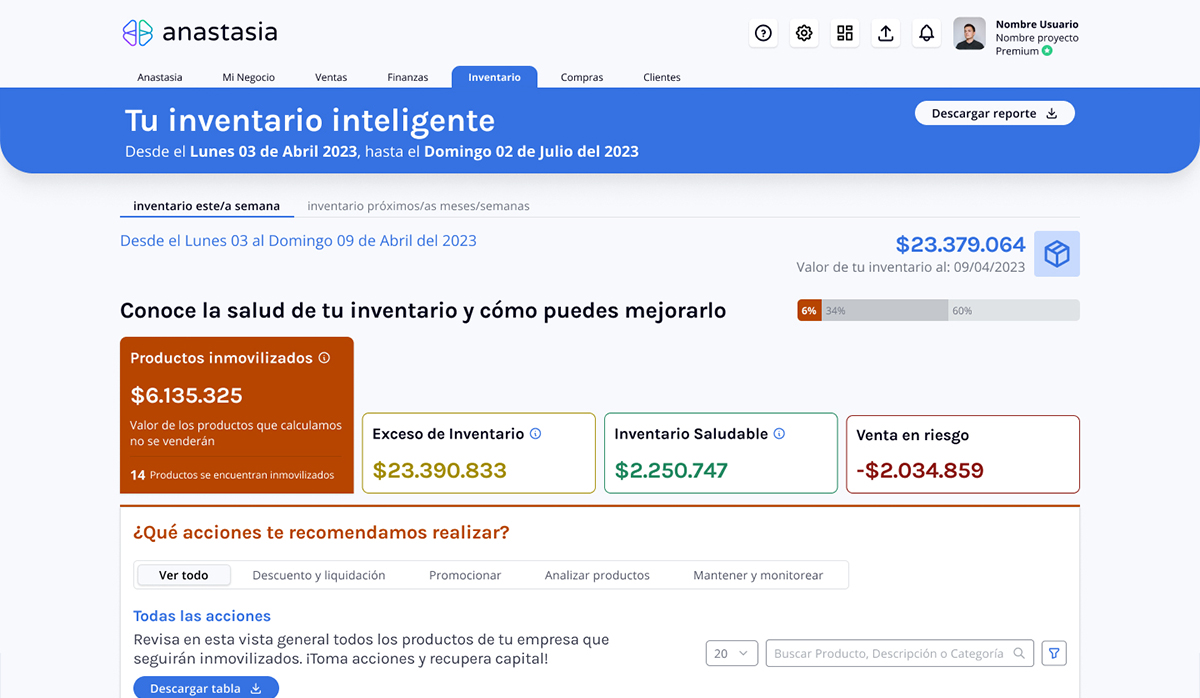This screenshot has height=698, width=1200.
Task: Click the -$2.034.859 amount
Action: (x=920, y=470)
